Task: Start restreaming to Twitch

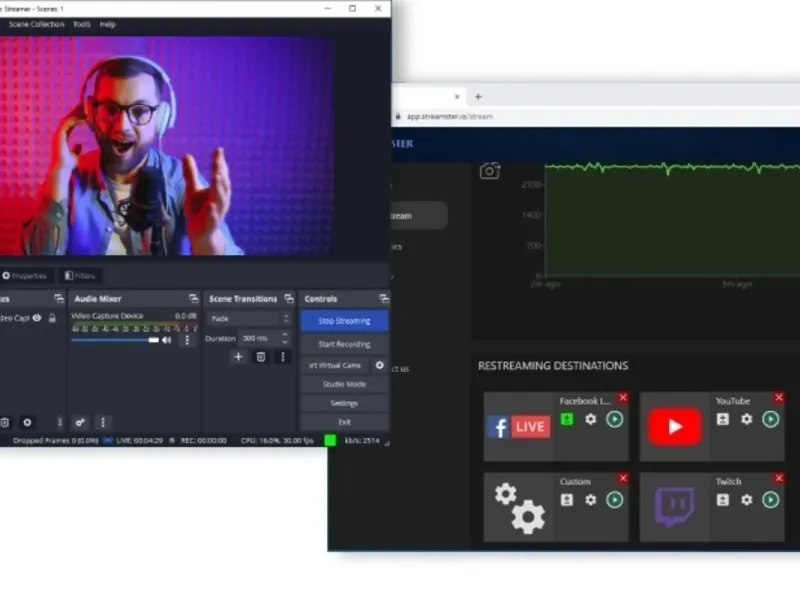Action: pos(771,500)
